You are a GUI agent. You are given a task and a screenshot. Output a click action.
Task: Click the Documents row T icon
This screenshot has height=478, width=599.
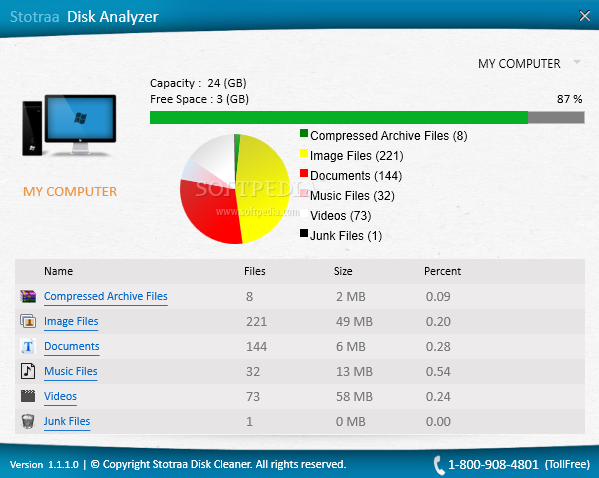point(28,346)
